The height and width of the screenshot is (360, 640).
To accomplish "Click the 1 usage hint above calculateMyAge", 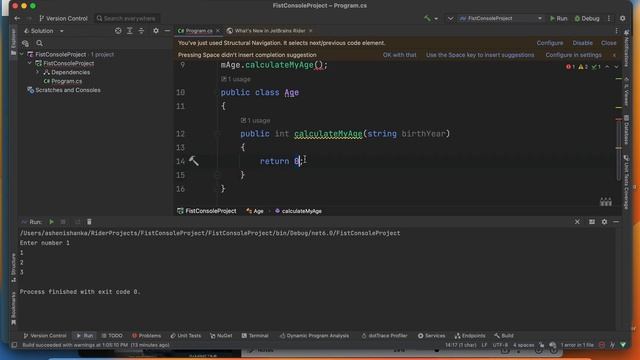I will pyautogui.click(x=256, y=120).
